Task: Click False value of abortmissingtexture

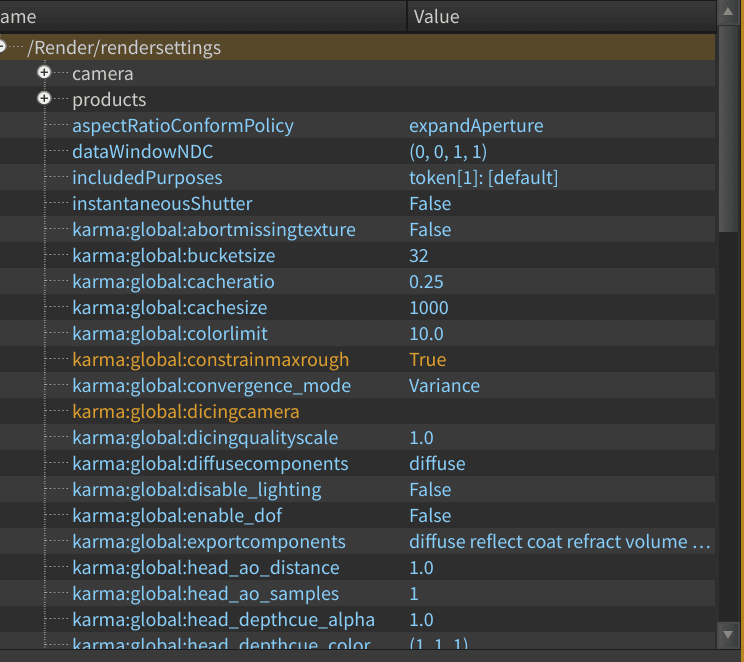Action: coord(430,230)
